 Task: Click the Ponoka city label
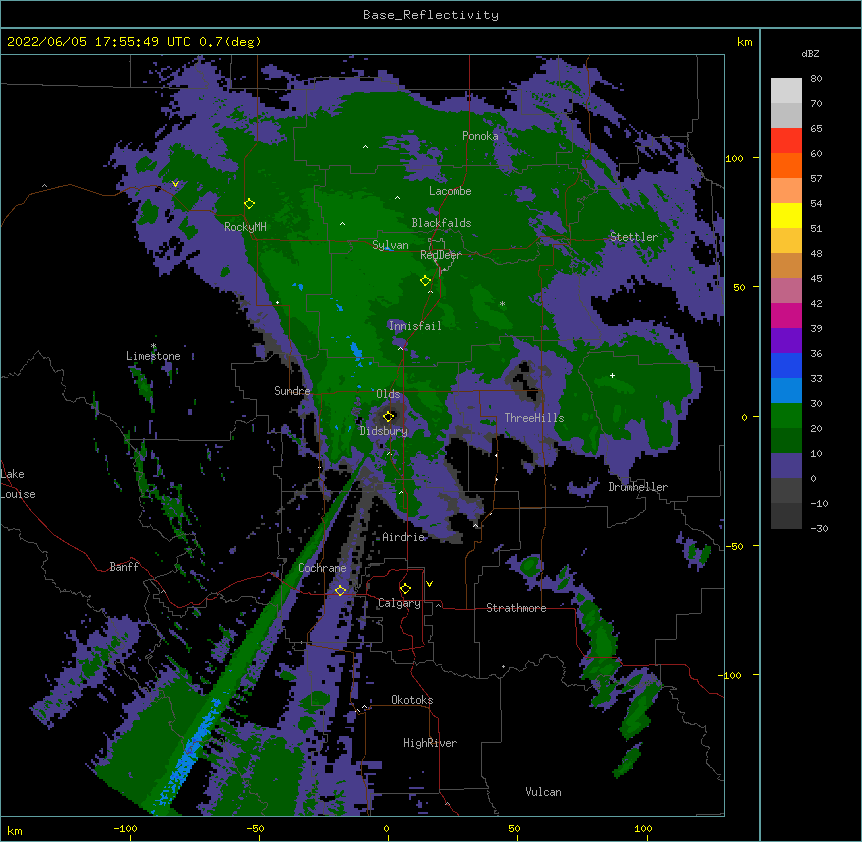pyautogui.click(x=480, y=136)
